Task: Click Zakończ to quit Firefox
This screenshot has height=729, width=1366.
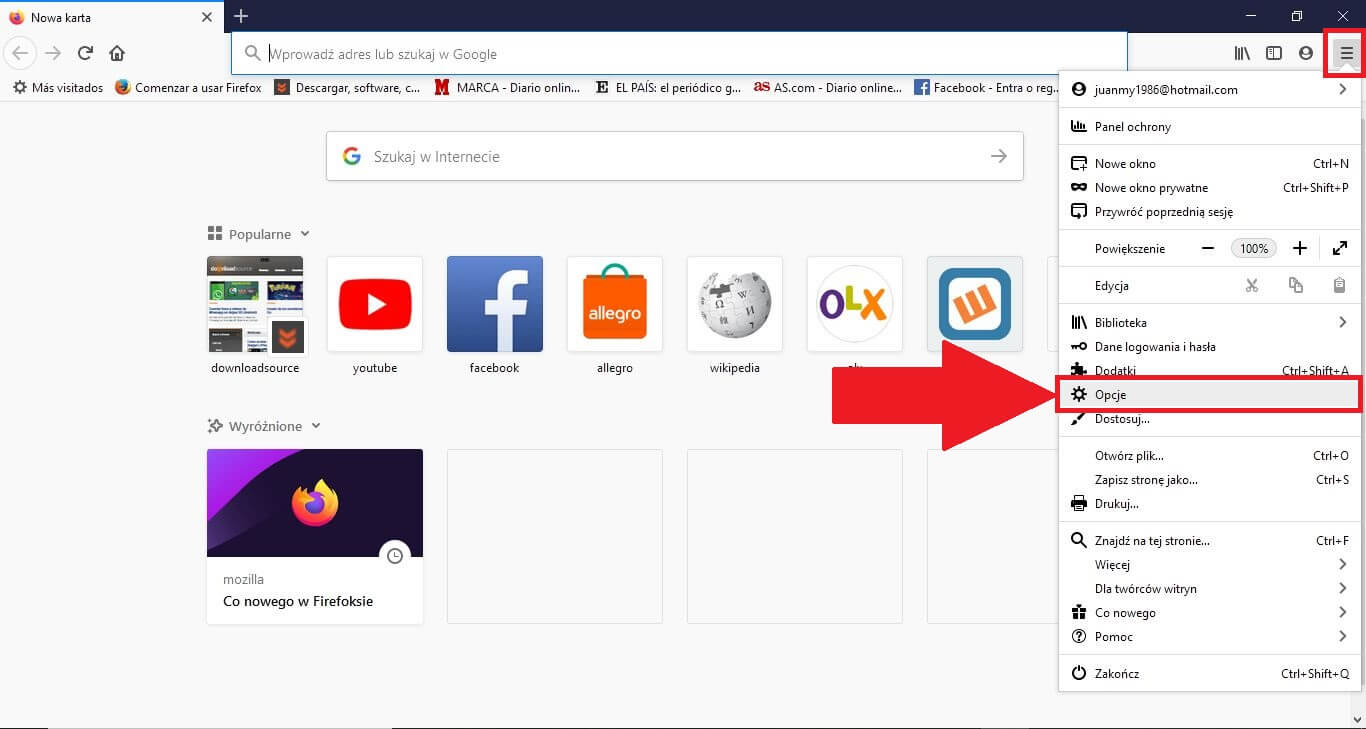Action: coord(1210,673)
